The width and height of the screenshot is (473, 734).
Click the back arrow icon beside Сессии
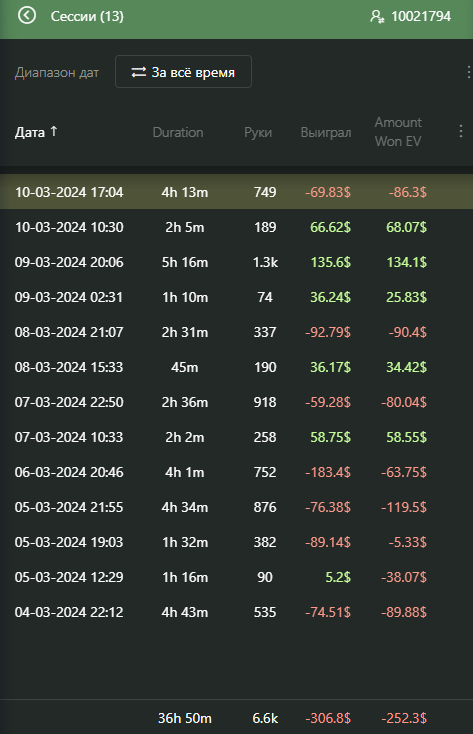(x=27, y=15)
